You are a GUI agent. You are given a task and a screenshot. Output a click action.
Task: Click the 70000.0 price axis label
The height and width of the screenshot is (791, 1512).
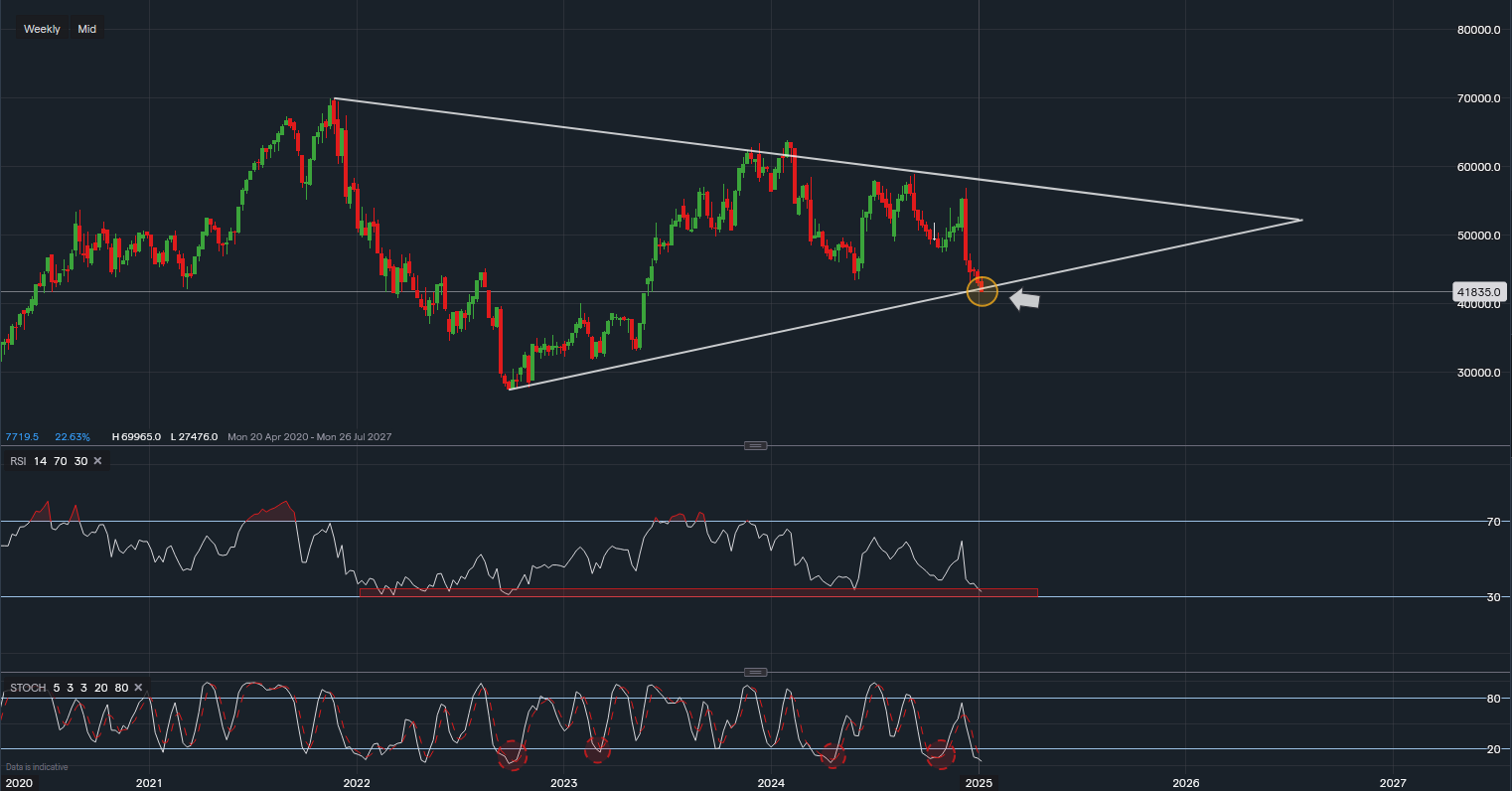pyautogui.click(x=1477, y=98)
